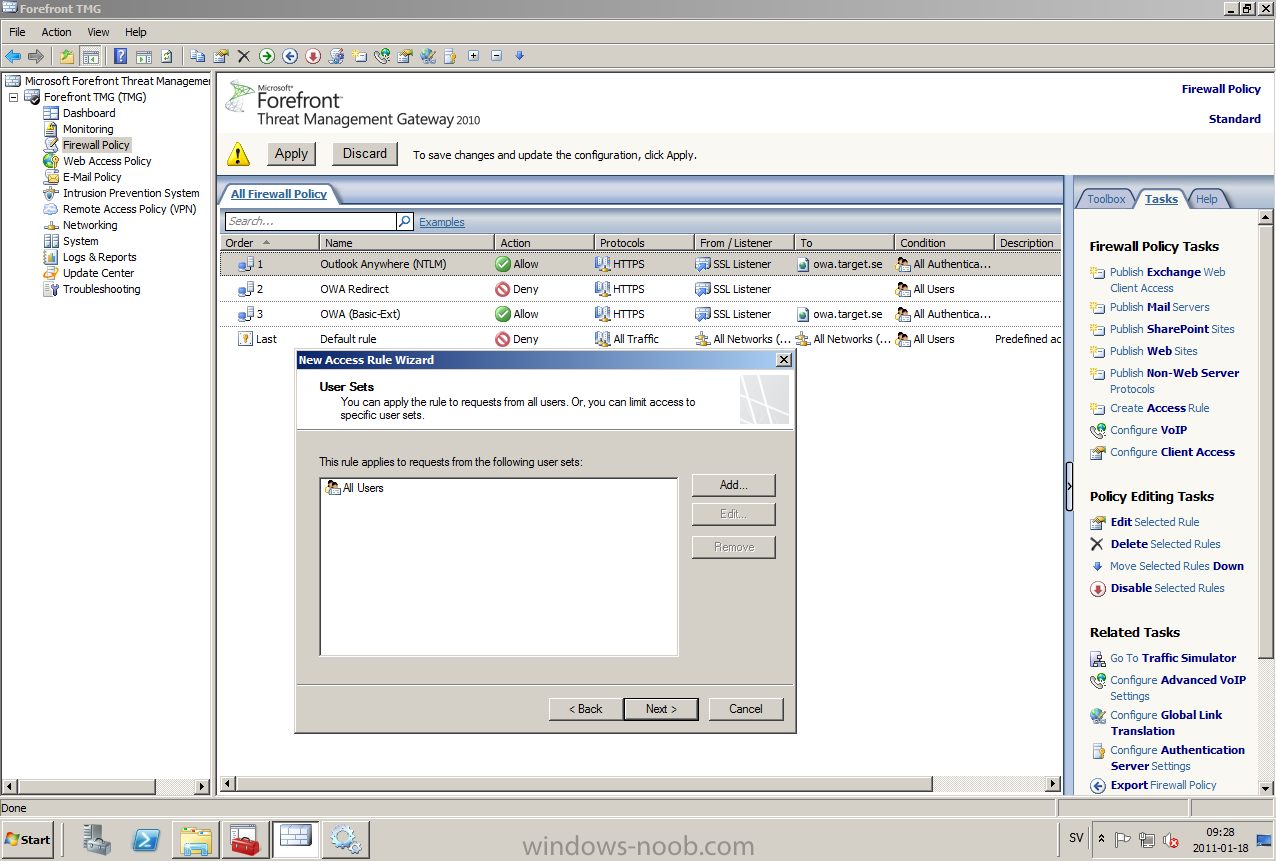The height and width of the screenshot is (861, 1276).
Task: Select Logs & Reports in the tree
Action: coord(99,257)
